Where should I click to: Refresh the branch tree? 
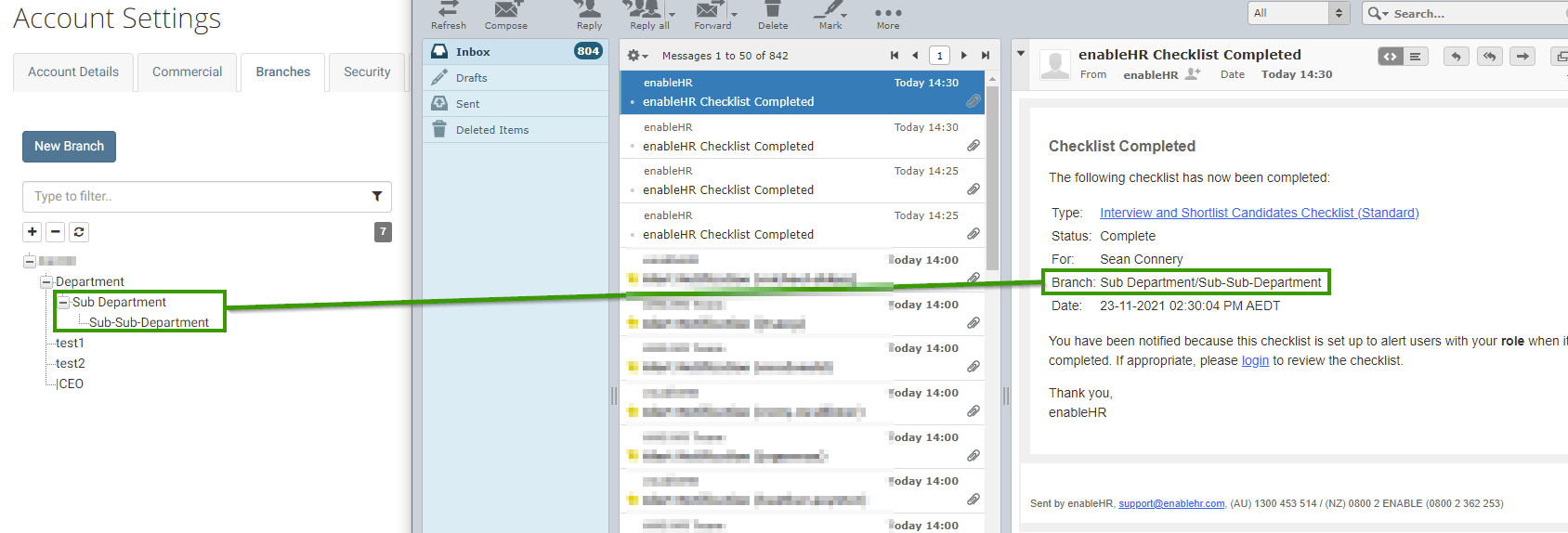click(79, 232)
